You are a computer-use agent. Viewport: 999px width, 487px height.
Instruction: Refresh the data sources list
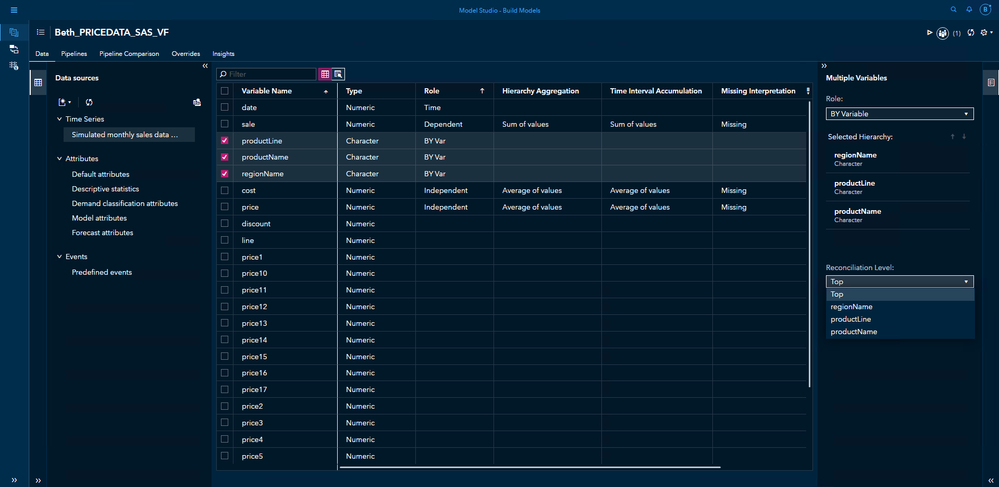coord(89,102)
